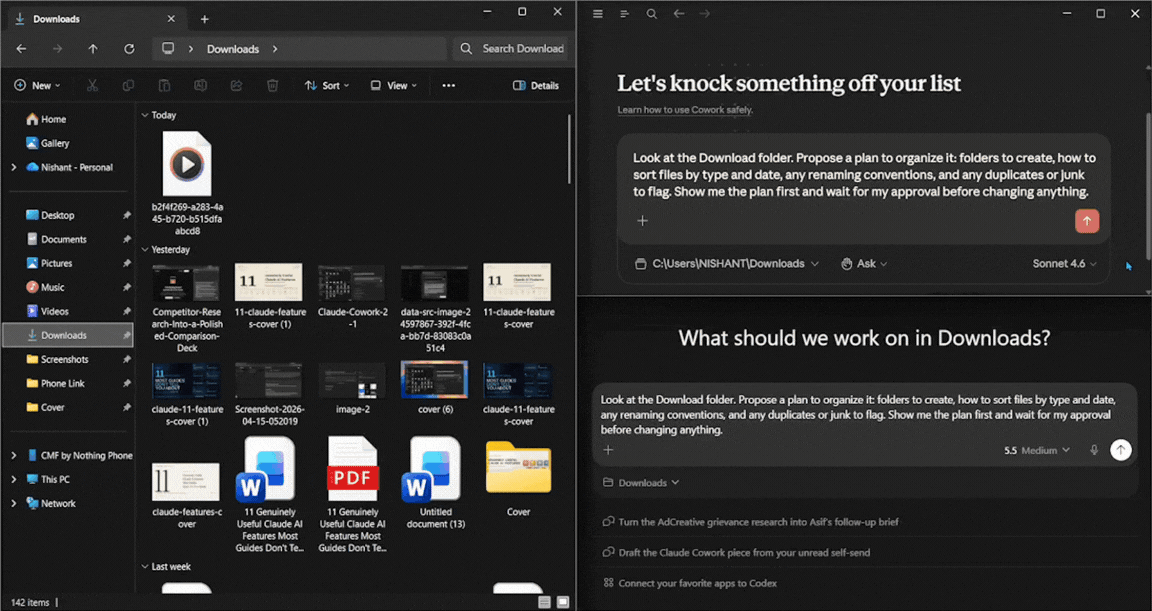Go back in File Explorer

pos(21,48)
